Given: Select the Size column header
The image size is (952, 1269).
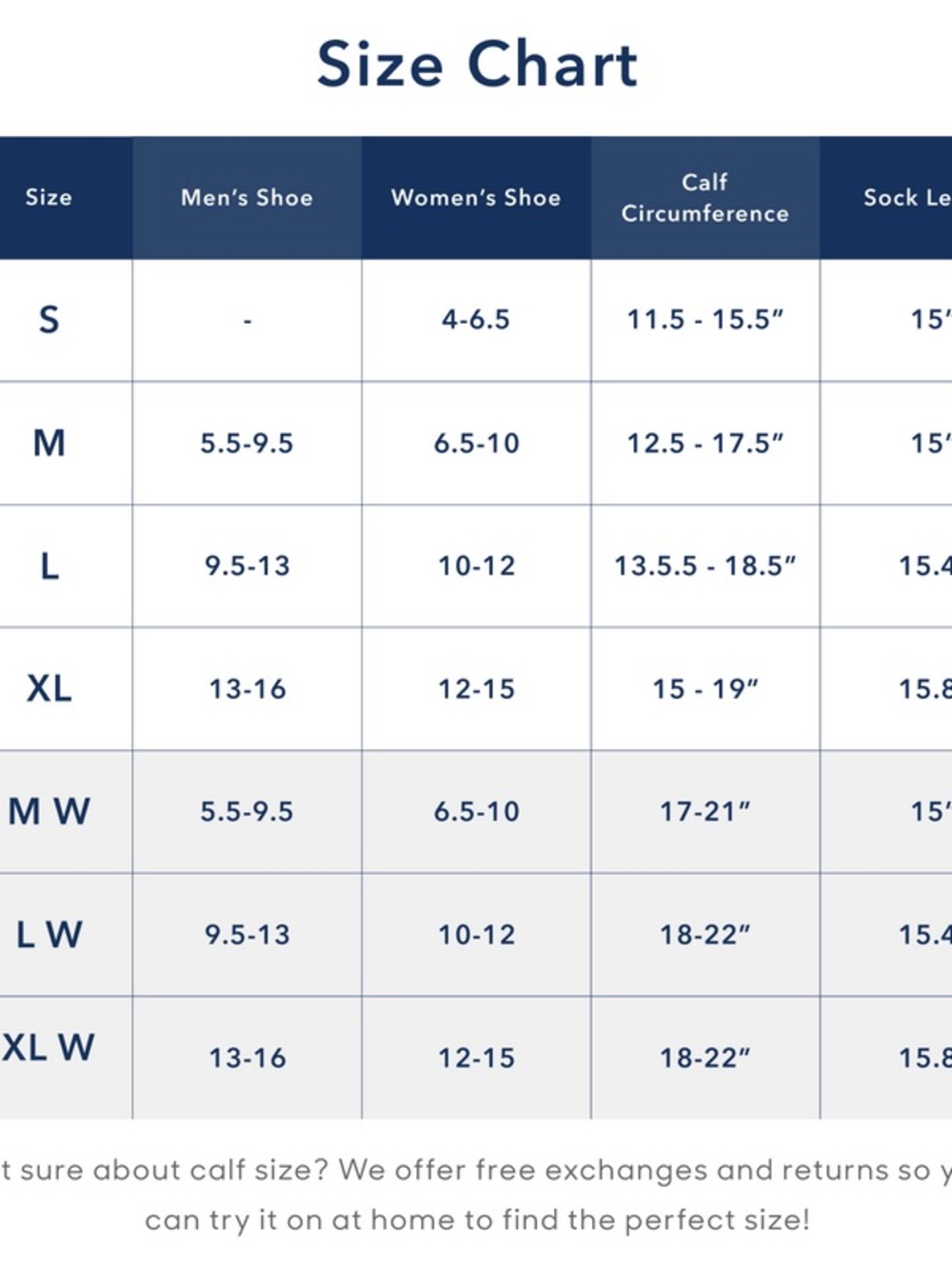Looking at the screenshot, I should tap(49, 197).
